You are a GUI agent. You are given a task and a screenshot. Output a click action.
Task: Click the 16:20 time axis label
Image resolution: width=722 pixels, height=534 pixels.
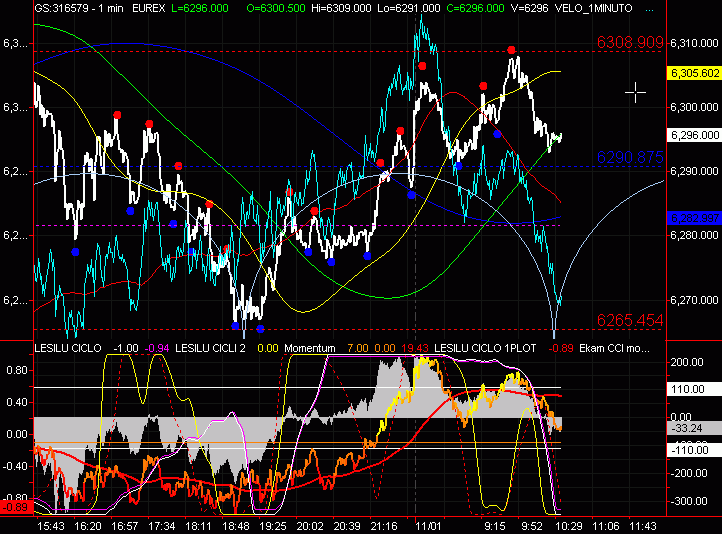[87, 526]
